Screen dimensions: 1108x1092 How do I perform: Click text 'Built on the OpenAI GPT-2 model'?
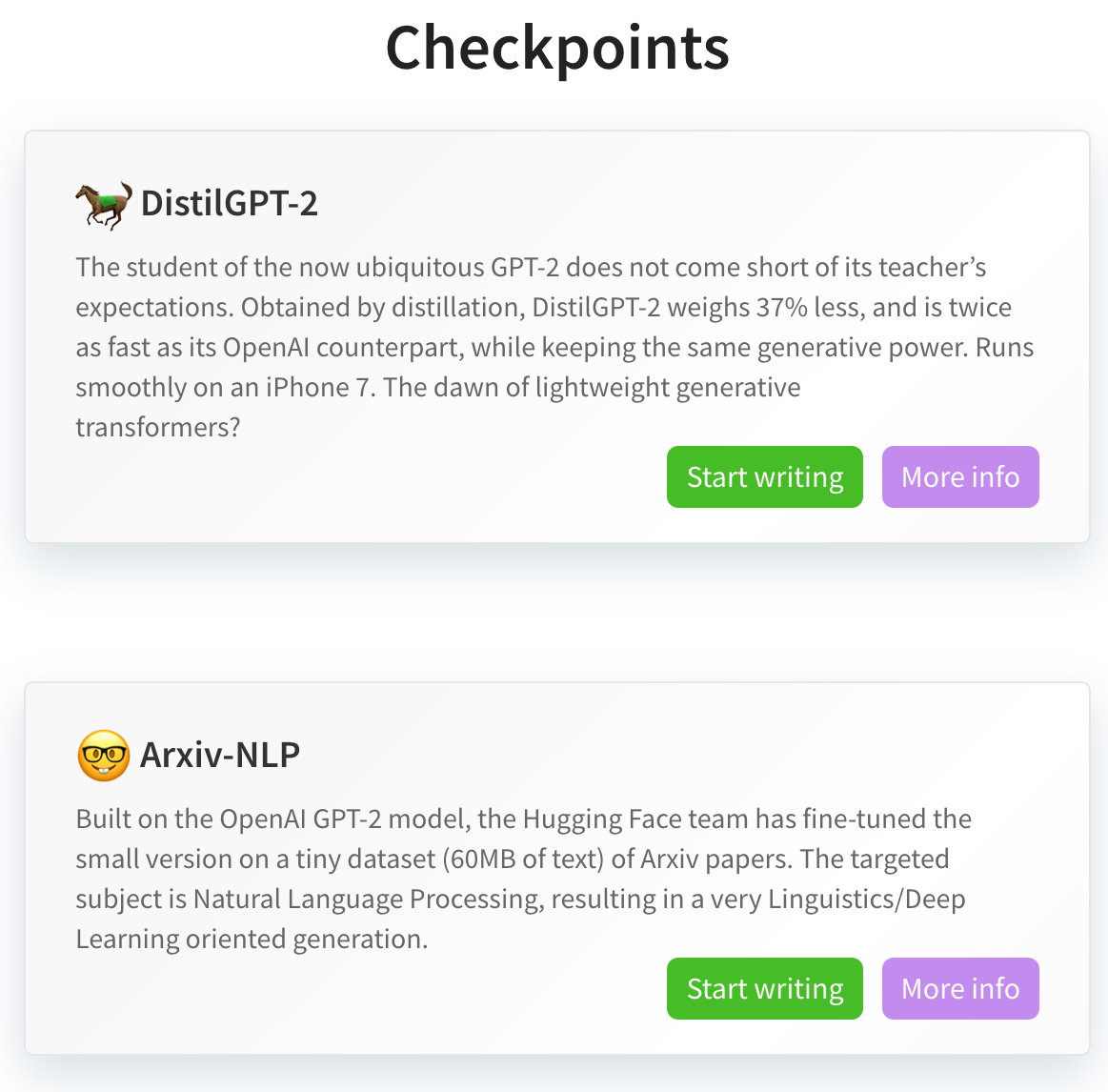(x=273, y=819)
